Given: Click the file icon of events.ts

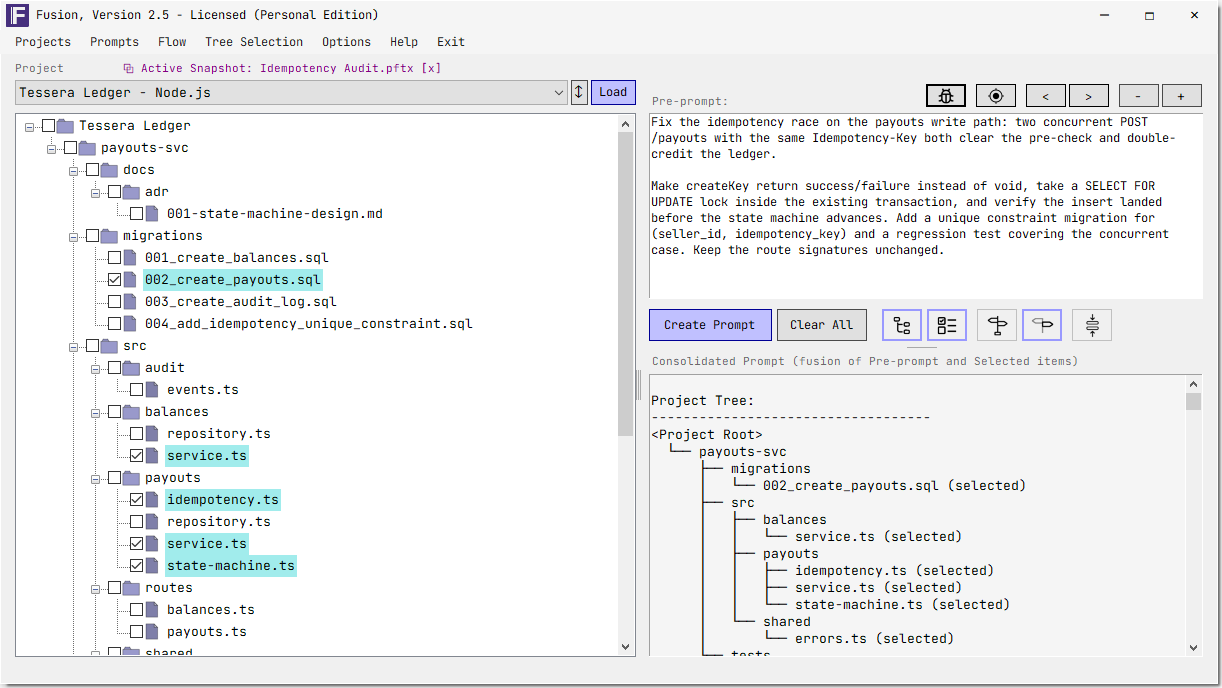Looking at the screenshot, I should click(x=152, y=390).
